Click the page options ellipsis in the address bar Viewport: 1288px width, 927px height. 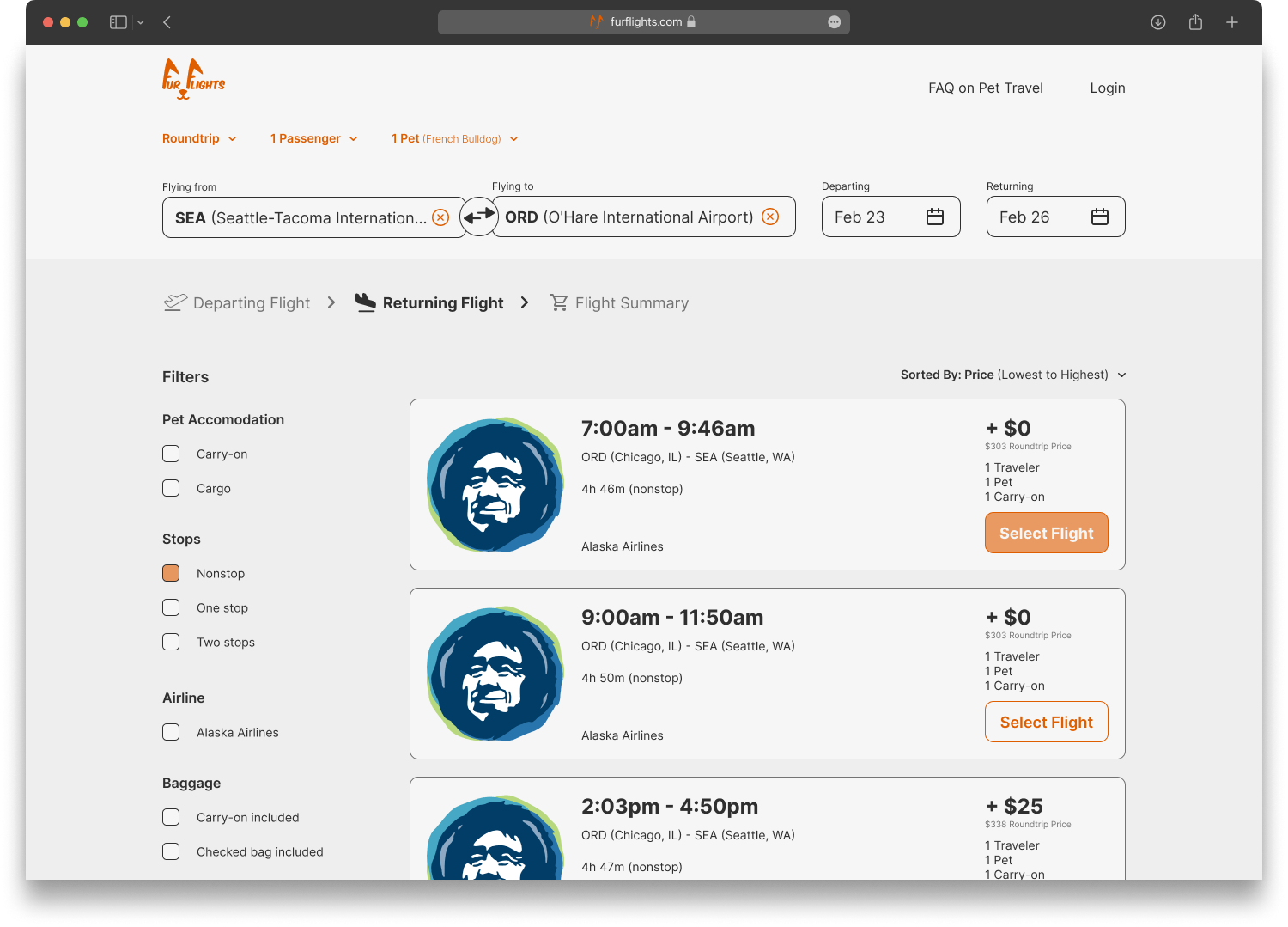(x=834, y=22)
